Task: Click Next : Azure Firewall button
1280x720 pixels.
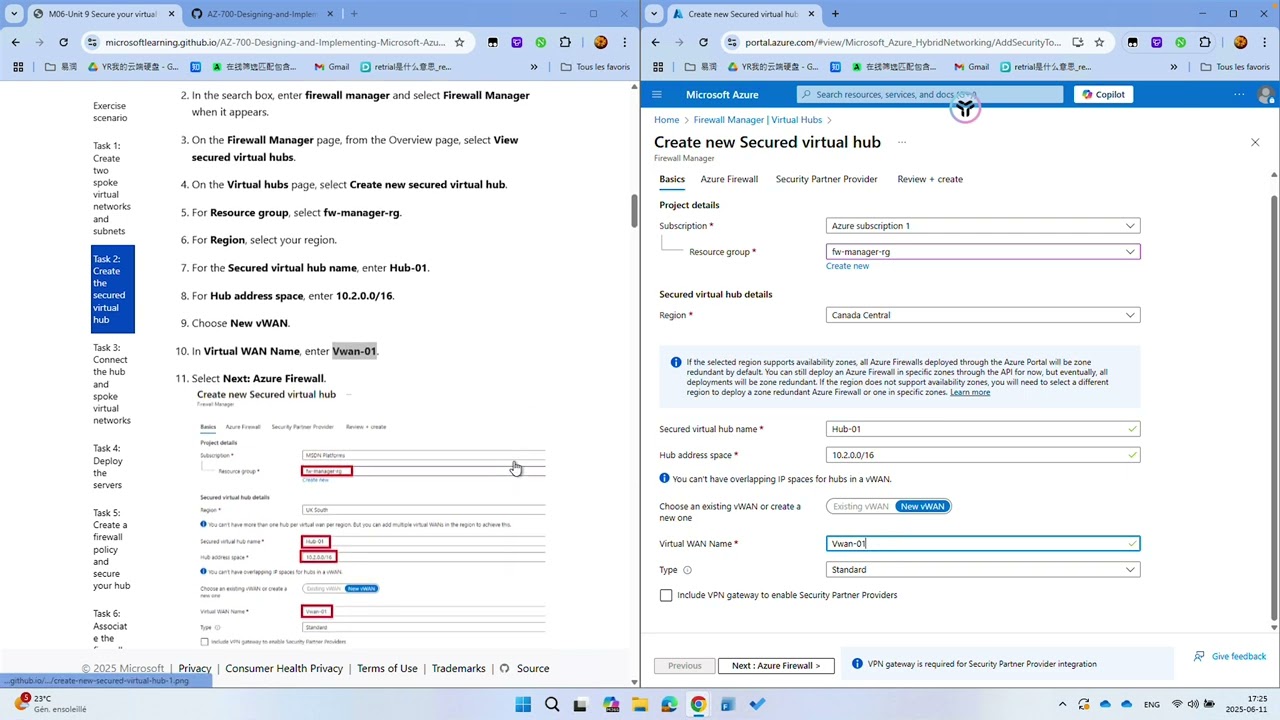Action: [x=776, y=666]
